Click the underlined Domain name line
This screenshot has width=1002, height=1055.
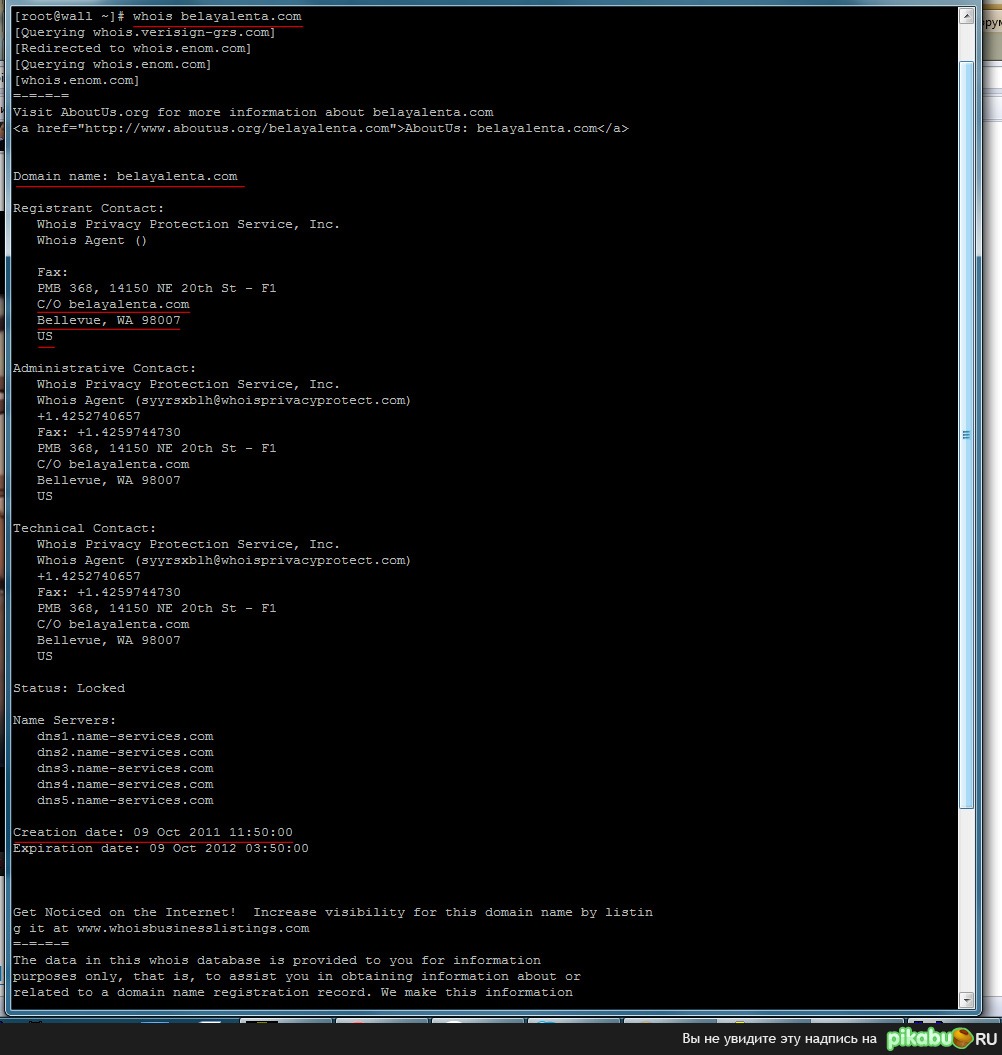click(x=125, y=177)
